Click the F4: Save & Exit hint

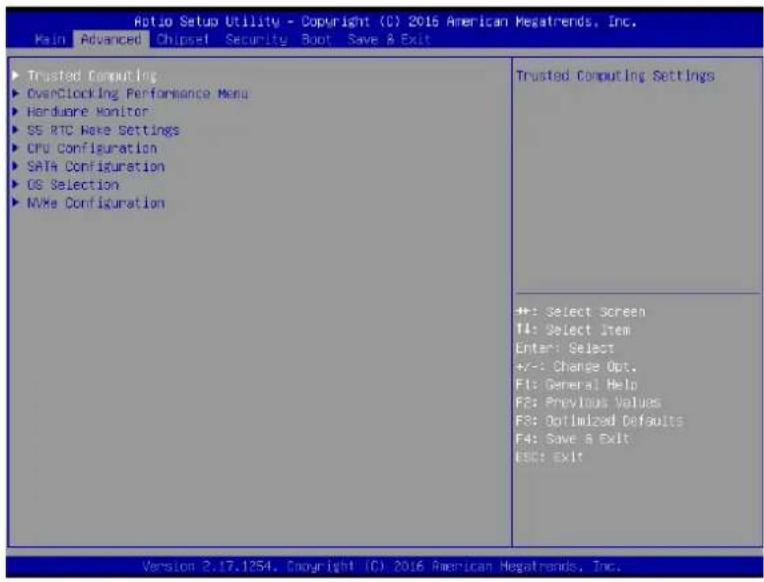tap(573, 439)
